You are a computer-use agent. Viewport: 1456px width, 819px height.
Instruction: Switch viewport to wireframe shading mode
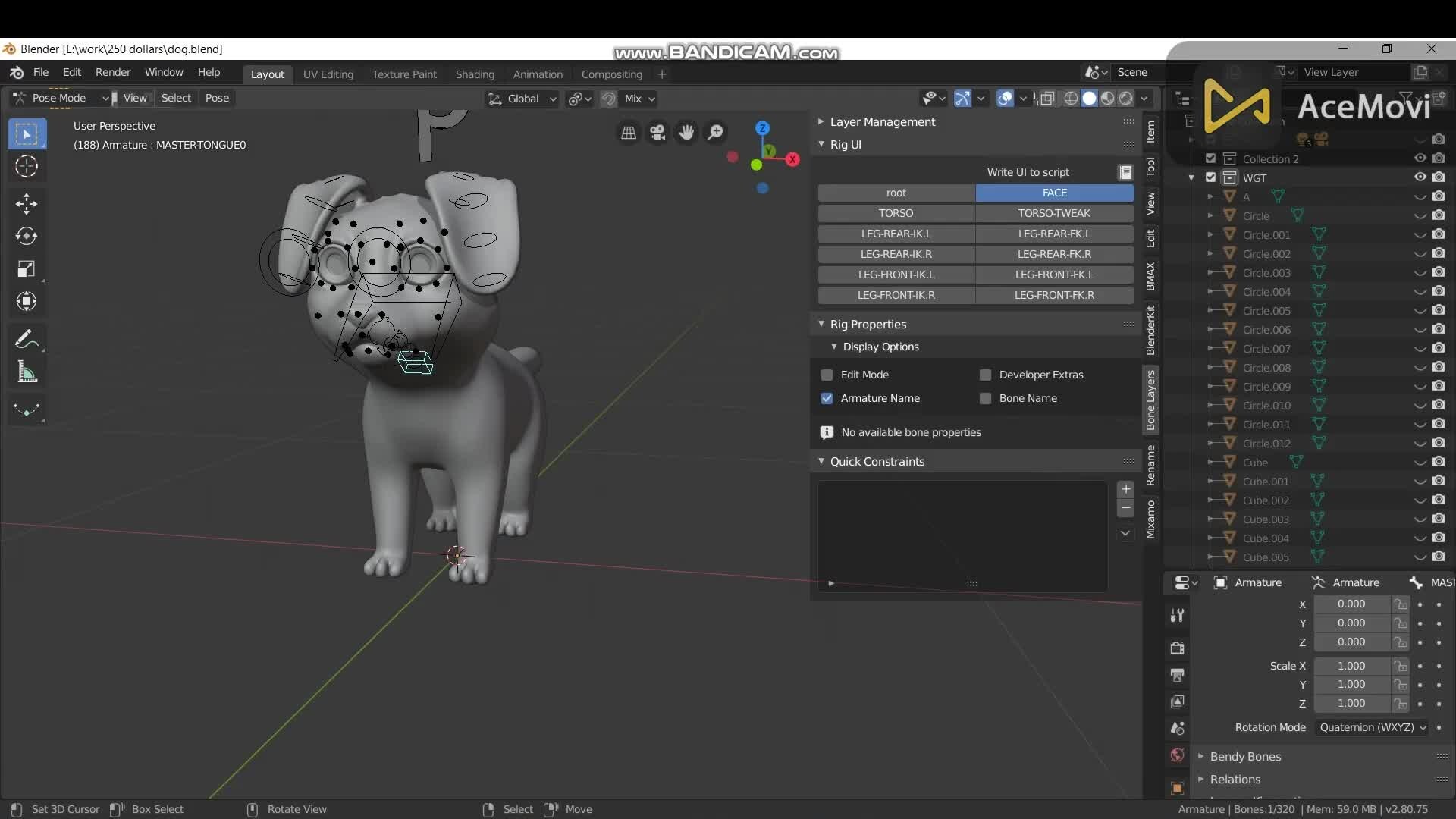click(1072, 99)
